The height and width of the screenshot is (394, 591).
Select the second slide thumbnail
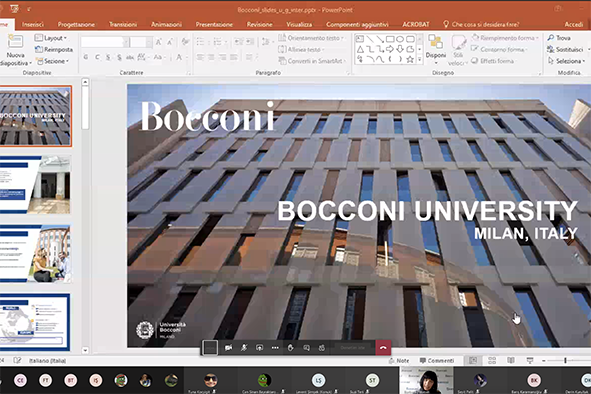tap(35, 184)
